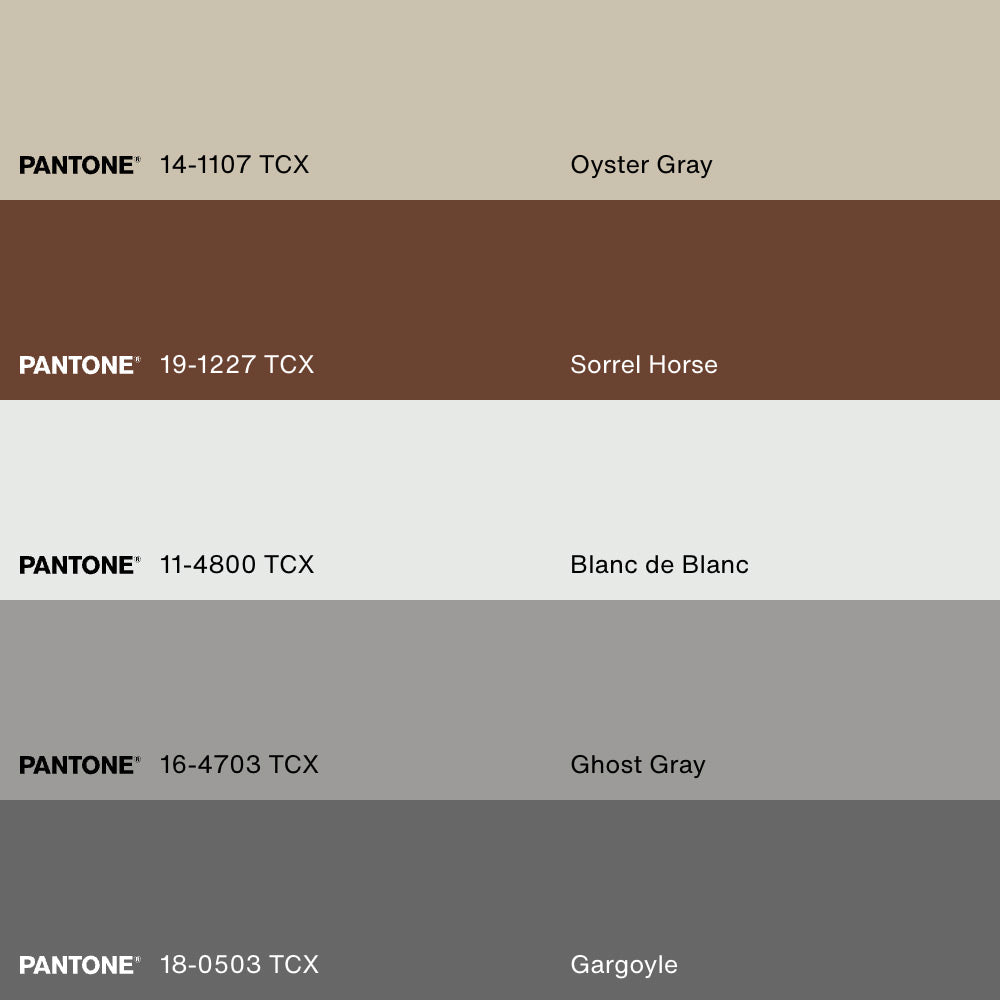Image resolution: width=1000 pixels, height=1000 pixels.
Task: Click the "Gargoyle" name label
Action: click(x=624, y=965)
